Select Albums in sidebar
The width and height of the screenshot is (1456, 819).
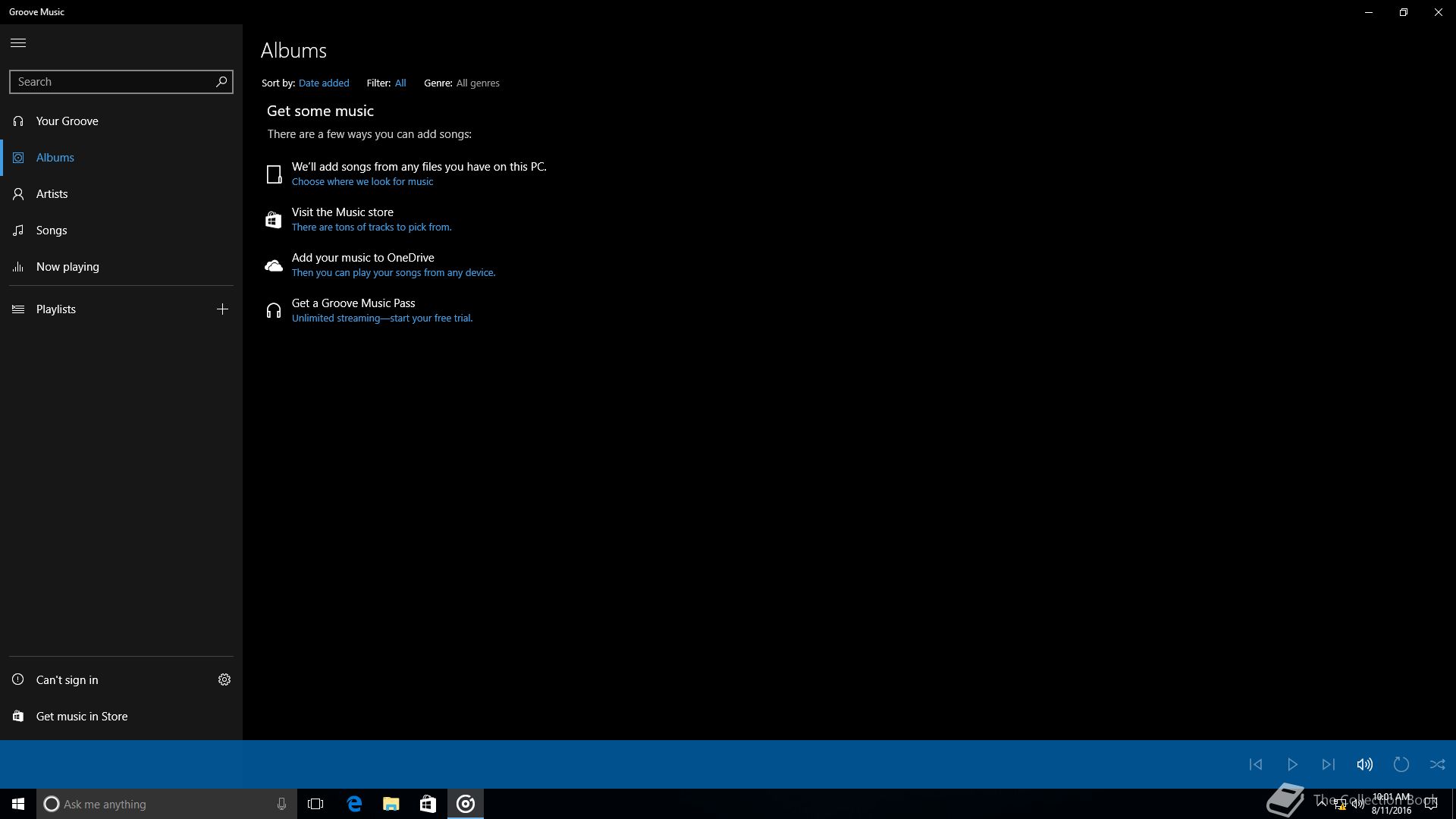pyautogui.click(x=121, y=158)
